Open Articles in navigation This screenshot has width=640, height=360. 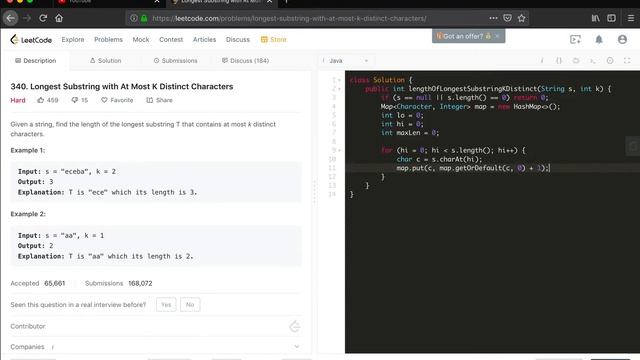[204, 40]
